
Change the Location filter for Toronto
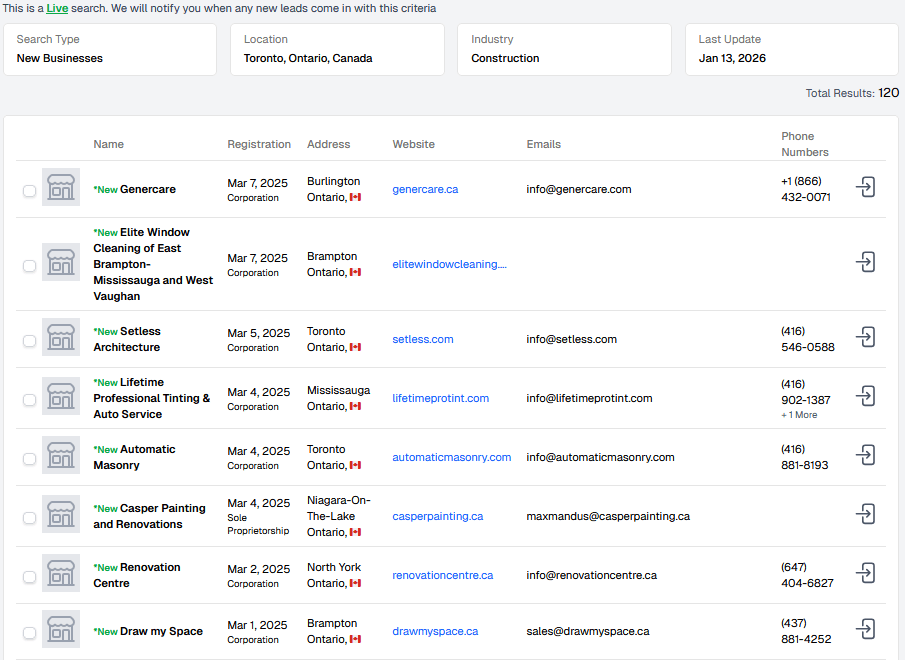pyautogui.click(x=344, y=49)
